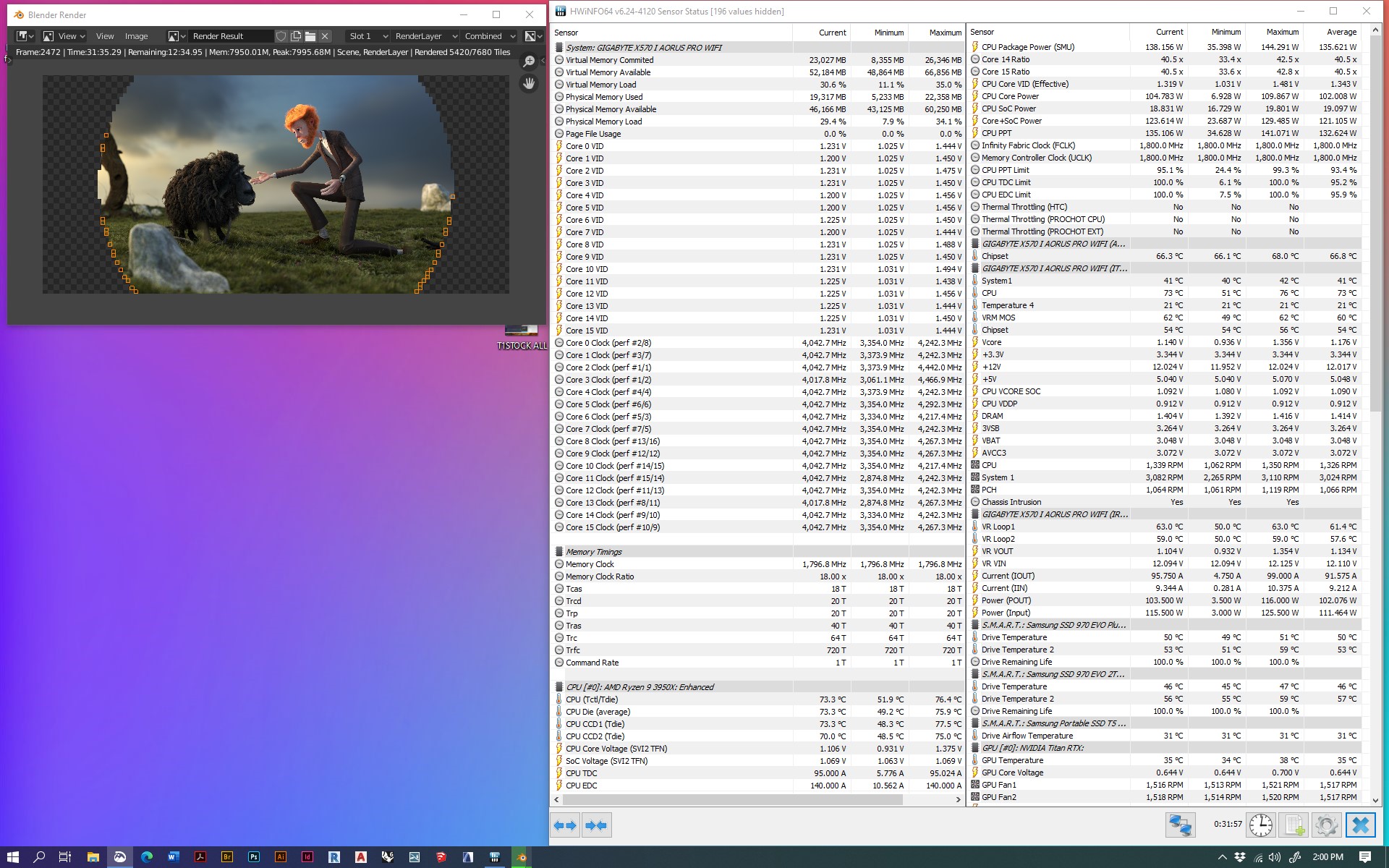Select the pan hand tool
Image resolution: width=1389 pixels, height=868 pixels.
pyautogui.click(x=529, y=83)
